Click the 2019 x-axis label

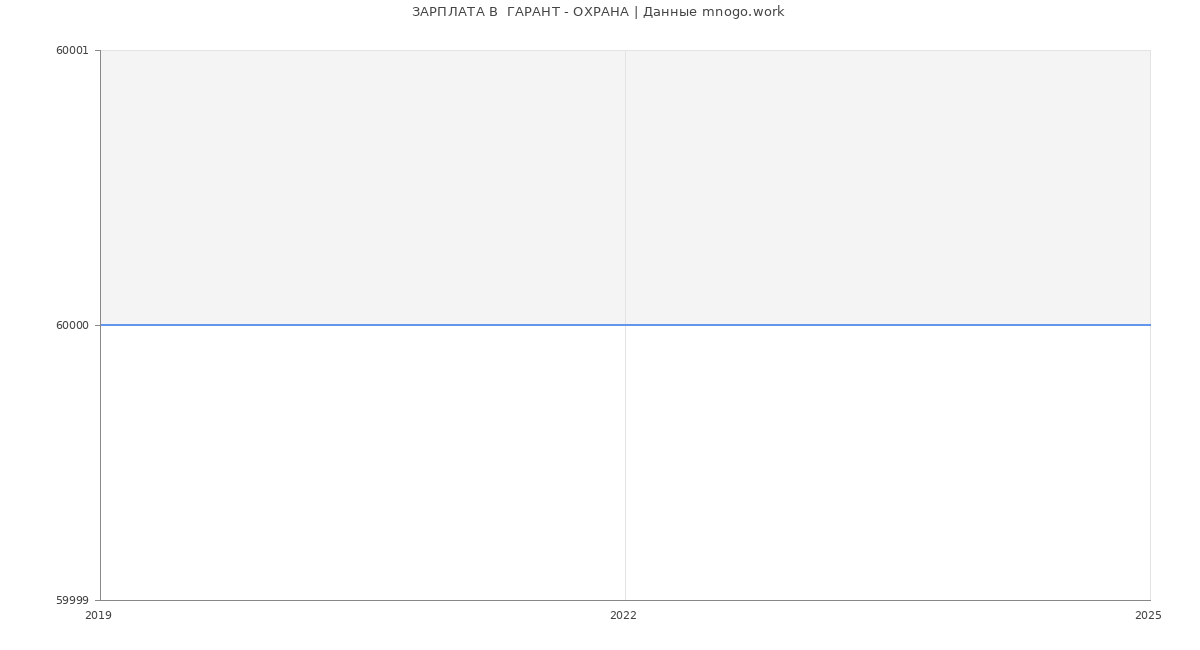(98, 616)
